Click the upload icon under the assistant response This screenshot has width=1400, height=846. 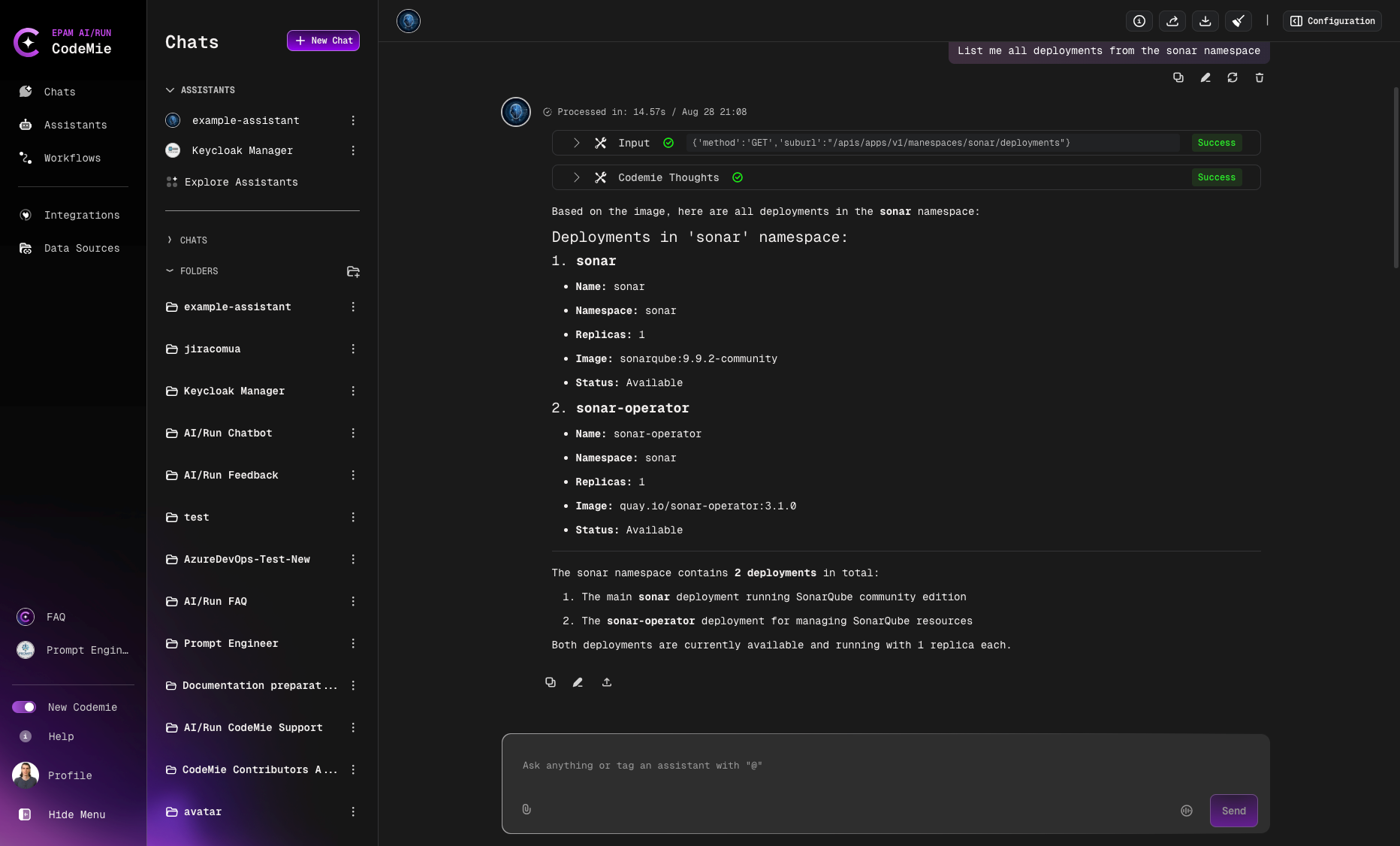point(607,682)
